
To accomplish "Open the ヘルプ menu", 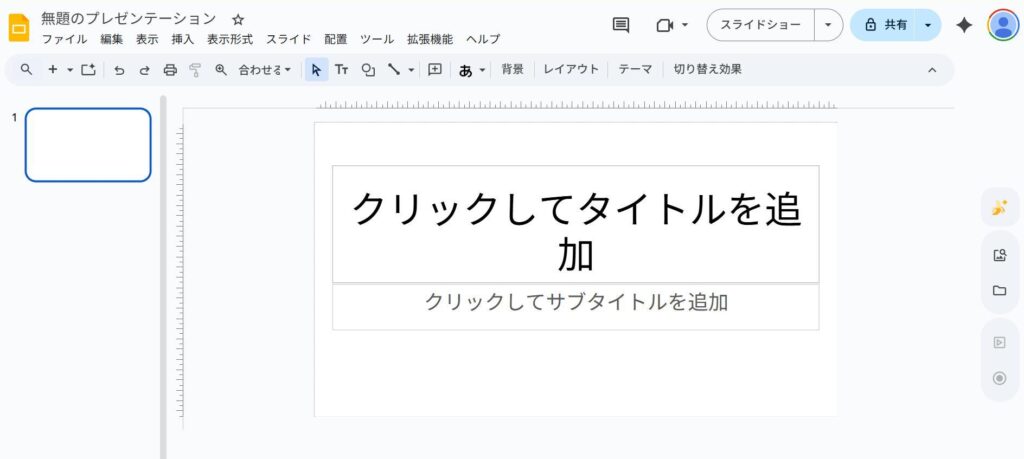I will click(x=483, y=39).
